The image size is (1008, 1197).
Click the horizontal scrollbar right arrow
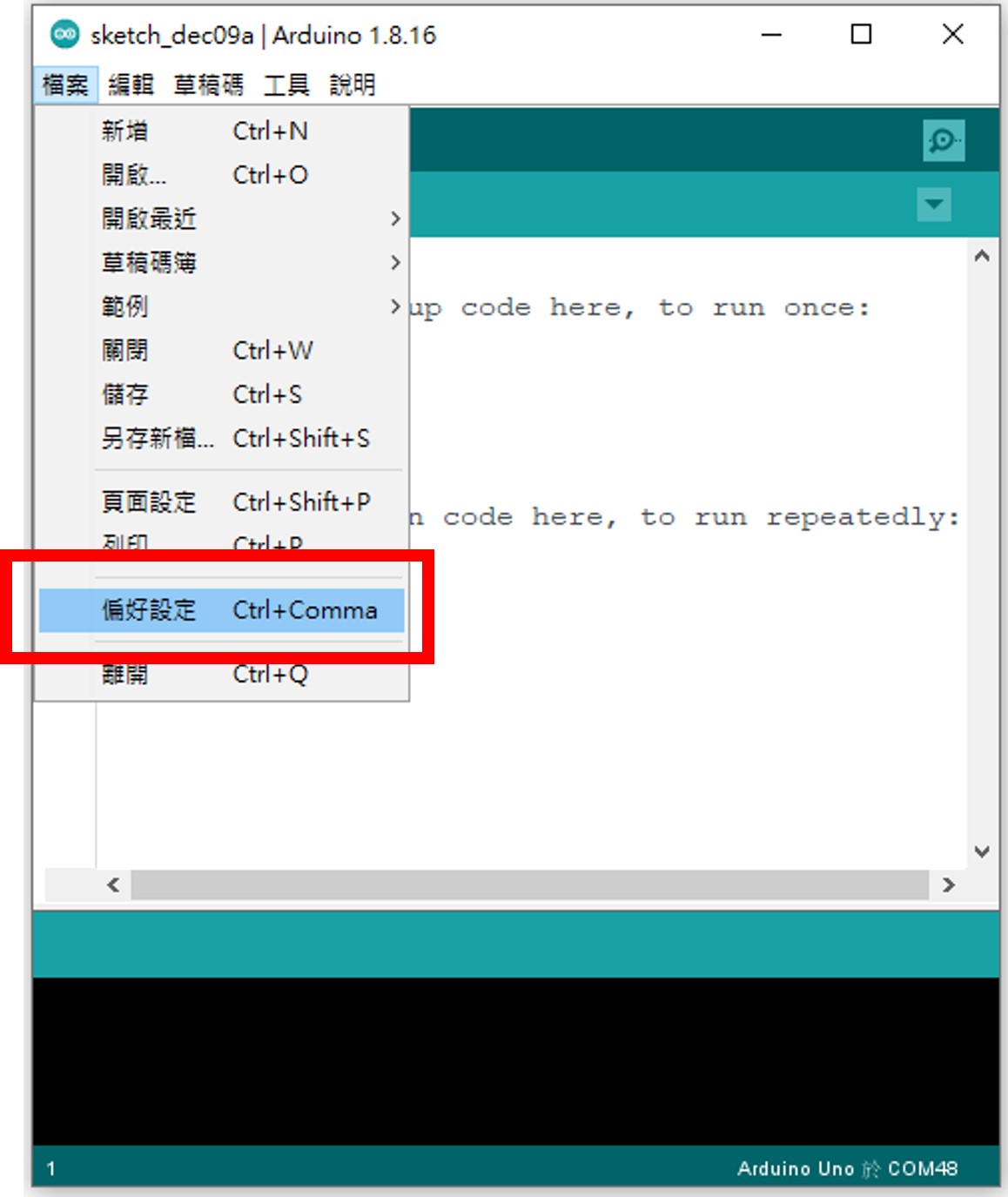coord(949,885)
